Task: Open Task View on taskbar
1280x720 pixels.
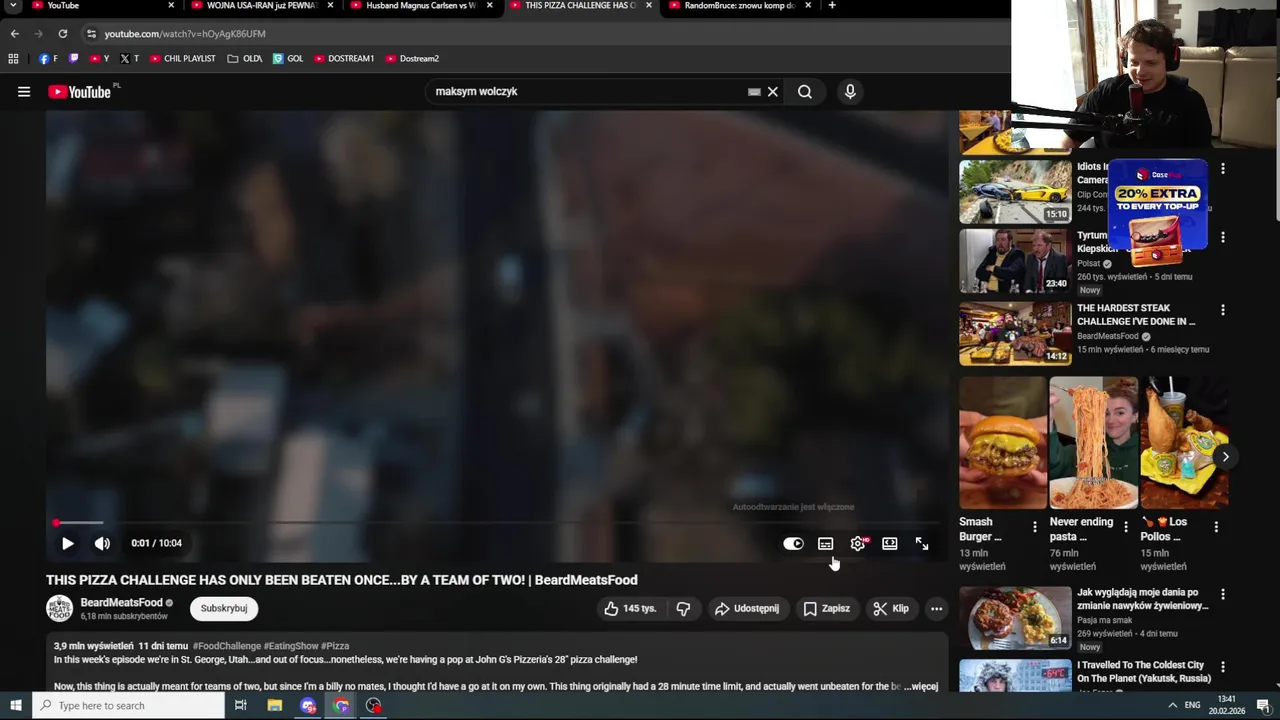Action: pyautogui.click(x=241, y=705)
